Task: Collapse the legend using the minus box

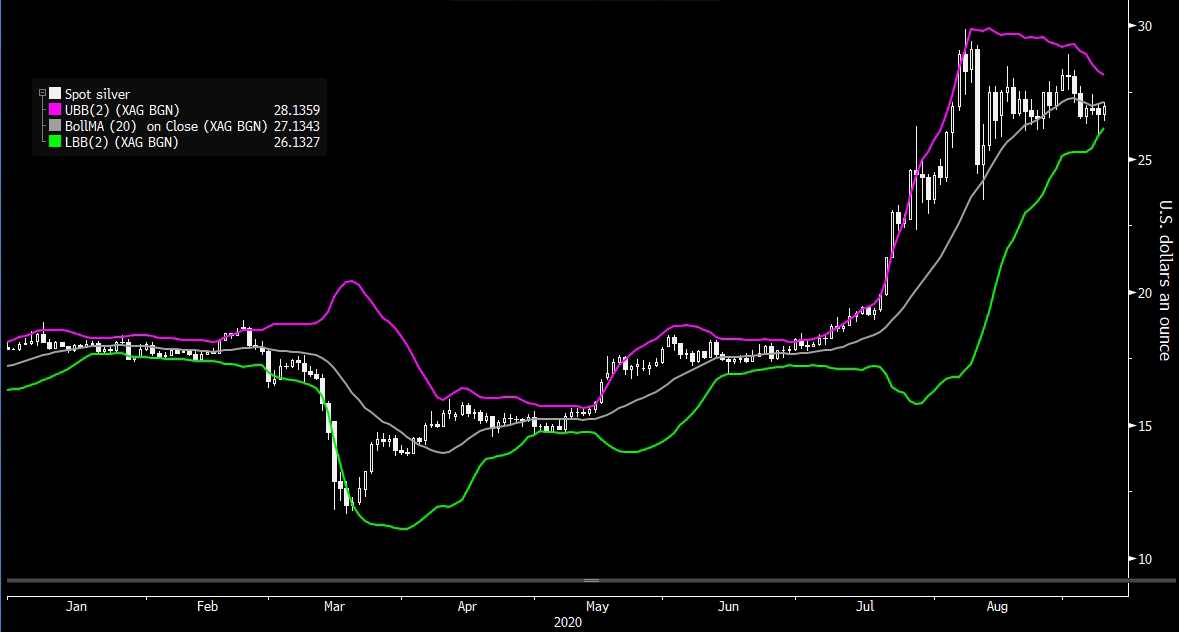Action: 42,93
